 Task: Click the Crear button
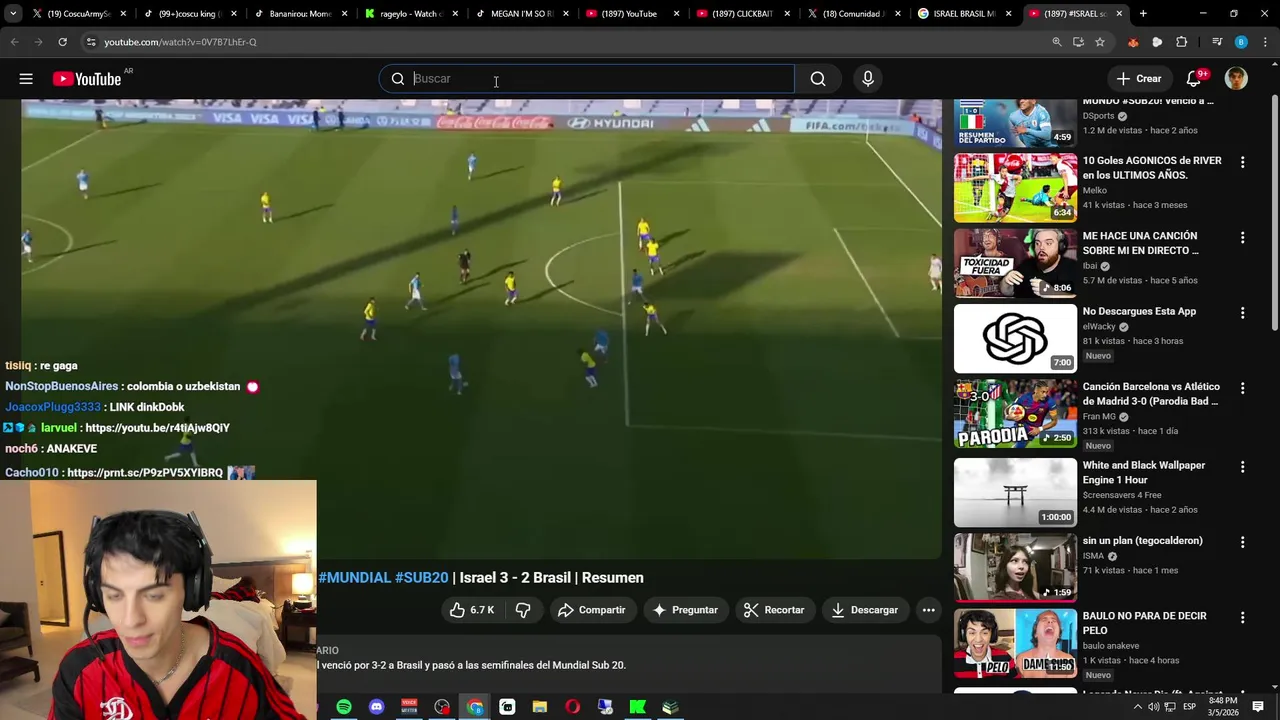[x=1139, y=79]
